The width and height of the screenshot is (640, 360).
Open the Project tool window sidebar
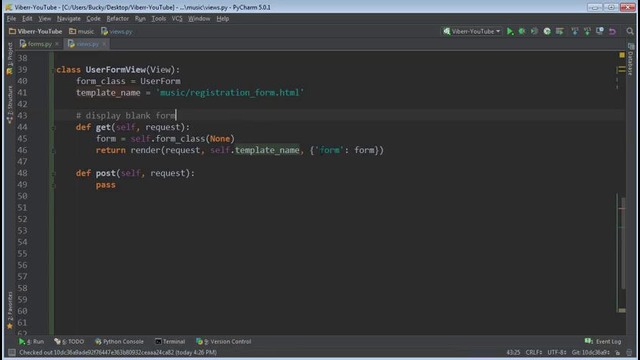point(9,58)
